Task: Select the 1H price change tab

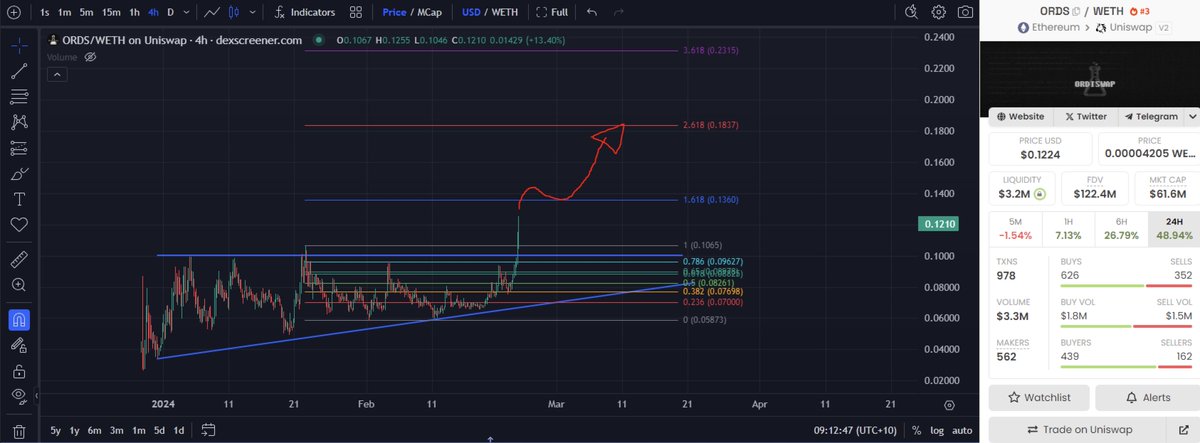Action: (x=1066, y=228)
